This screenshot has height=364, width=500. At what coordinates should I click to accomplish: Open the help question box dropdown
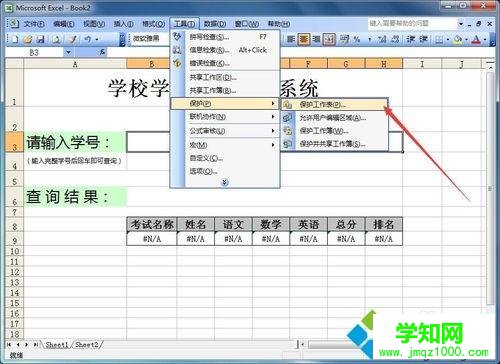point(461,24)
